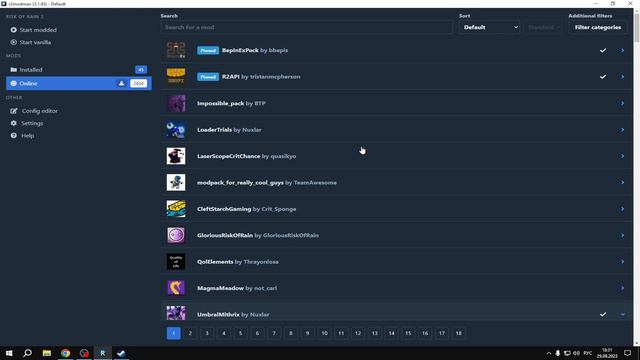Expand the LaserScopeCritChance row chevron

[622, 156]
